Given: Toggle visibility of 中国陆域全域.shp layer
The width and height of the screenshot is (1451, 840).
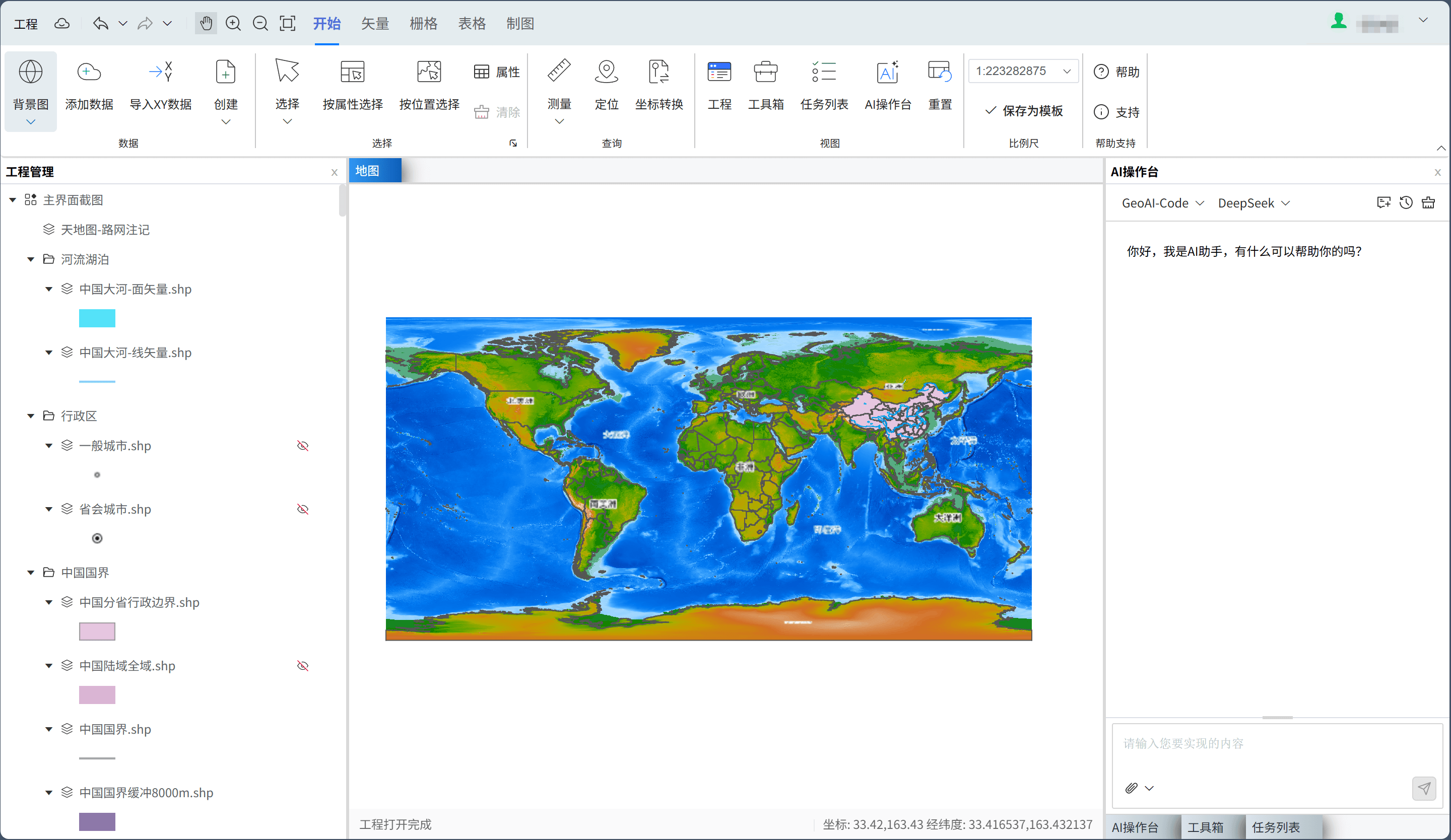Looking at the screenshot, I should pyautogui.click(x=303, y=666).
